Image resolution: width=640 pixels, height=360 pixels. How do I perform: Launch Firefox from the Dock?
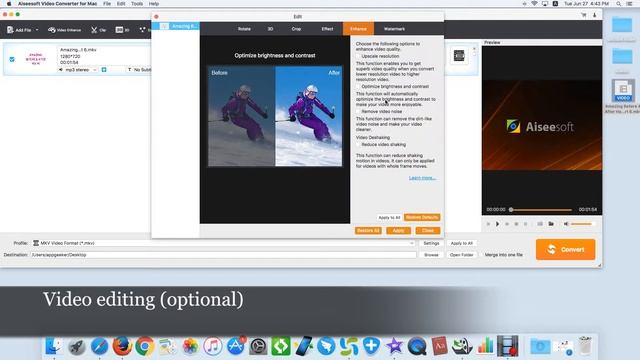point(122,346)
